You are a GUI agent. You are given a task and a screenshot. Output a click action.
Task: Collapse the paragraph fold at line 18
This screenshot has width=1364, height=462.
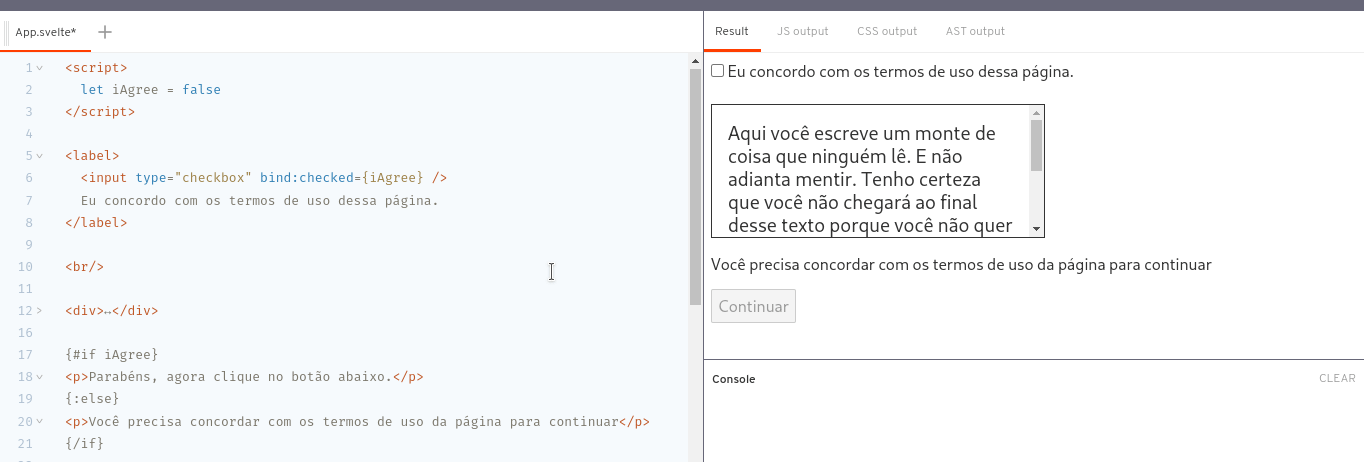pyautogui.click(x=39, y=377)
